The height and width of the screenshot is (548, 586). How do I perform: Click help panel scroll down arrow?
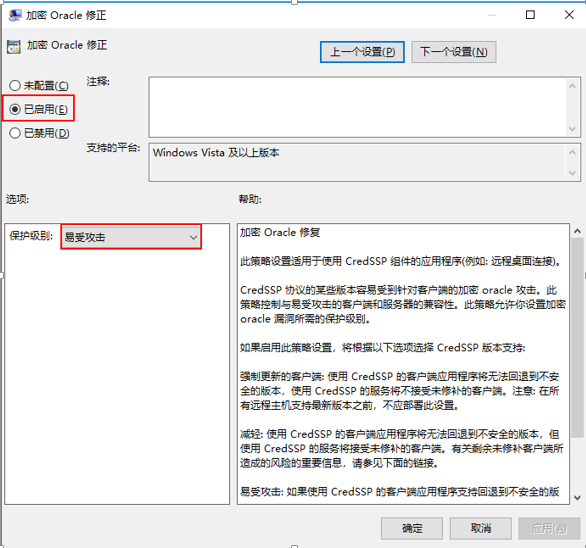[577, 498]
